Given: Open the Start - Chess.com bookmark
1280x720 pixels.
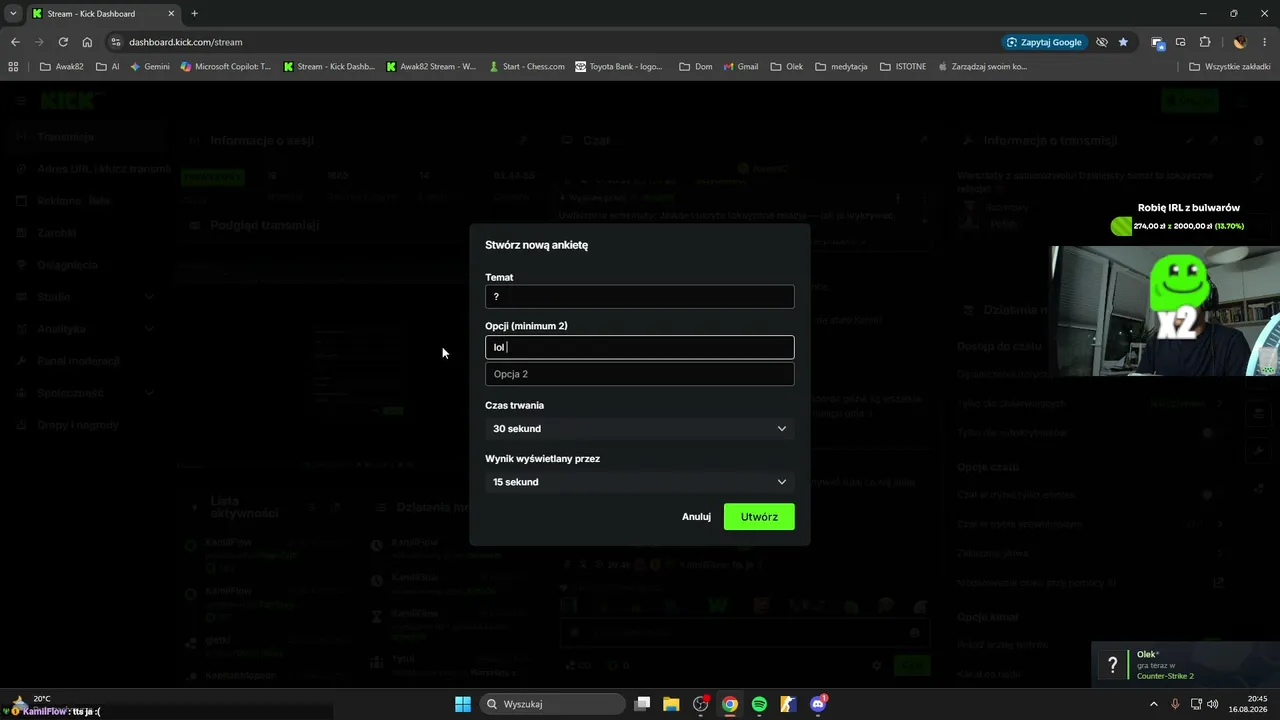Looking at the screenshot, I should tap(527, 67).
